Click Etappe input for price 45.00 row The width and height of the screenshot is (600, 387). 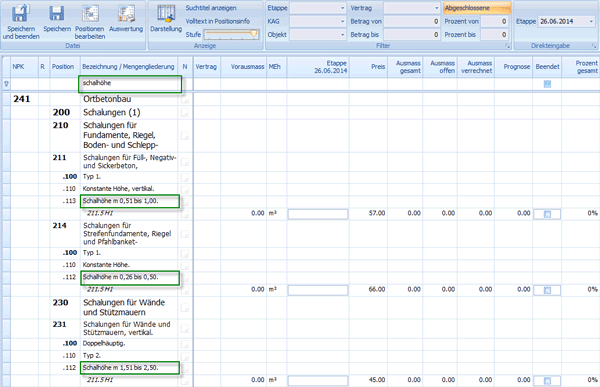pyautogui.click(x=318, y=380)
